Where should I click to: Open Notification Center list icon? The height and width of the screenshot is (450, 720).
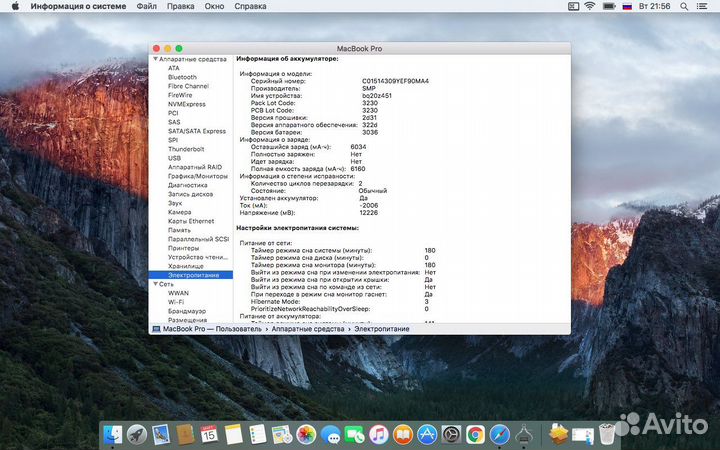pyautogui.click(x=702, y=6)
